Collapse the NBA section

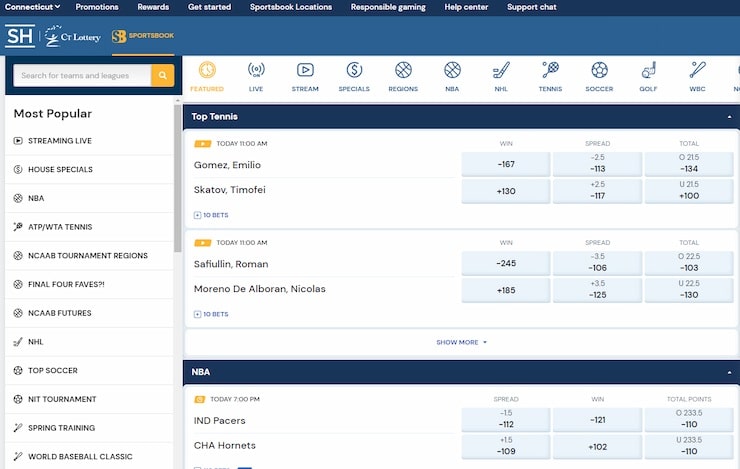[729, 372]
